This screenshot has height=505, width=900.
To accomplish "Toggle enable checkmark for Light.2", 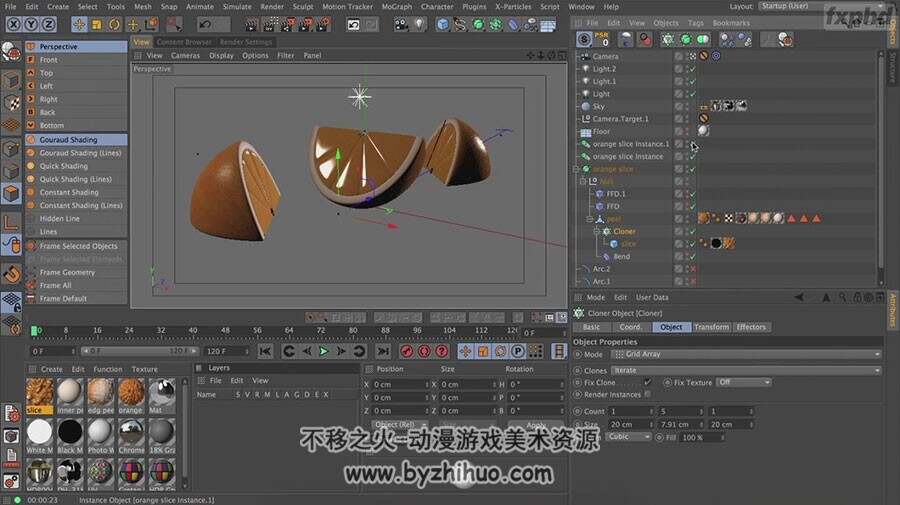I will pyautogui.click(x=693, y=69).
